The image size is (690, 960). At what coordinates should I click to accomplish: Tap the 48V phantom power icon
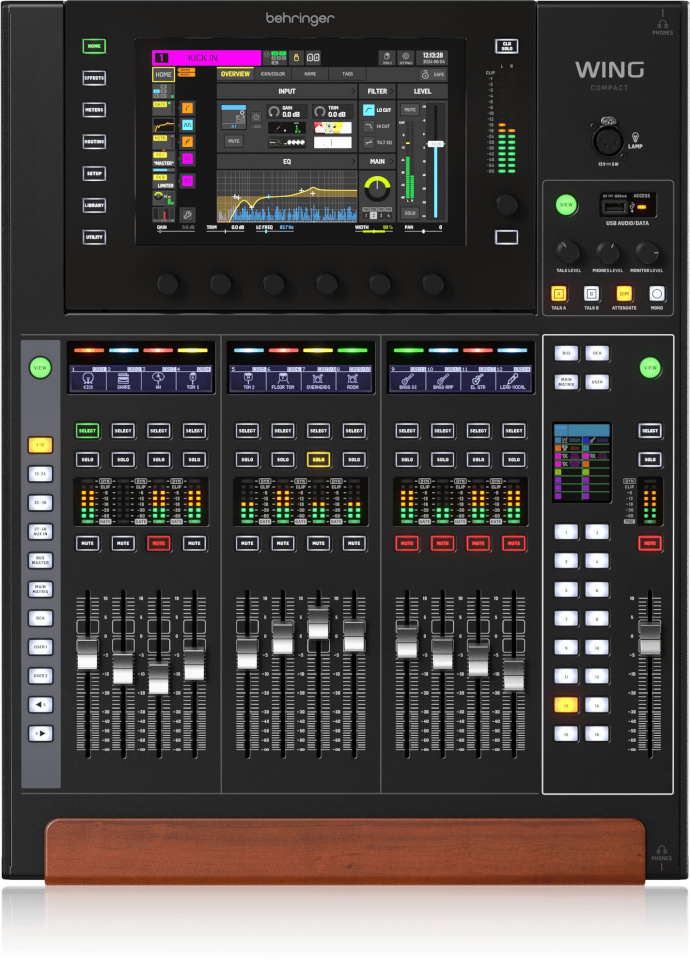tap(256, 118)
